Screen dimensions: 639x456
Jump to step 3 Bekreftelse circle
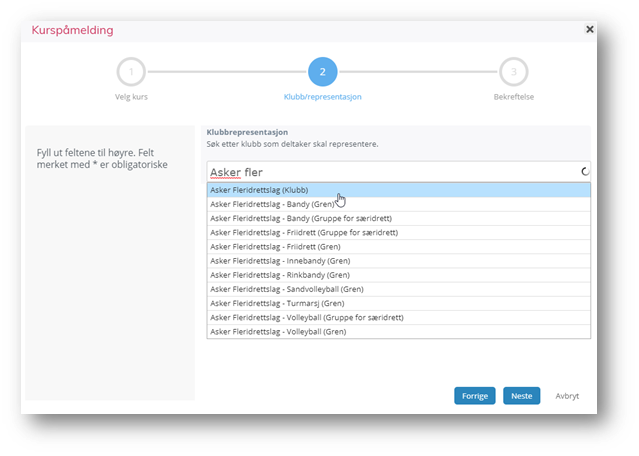click(513, 72)
